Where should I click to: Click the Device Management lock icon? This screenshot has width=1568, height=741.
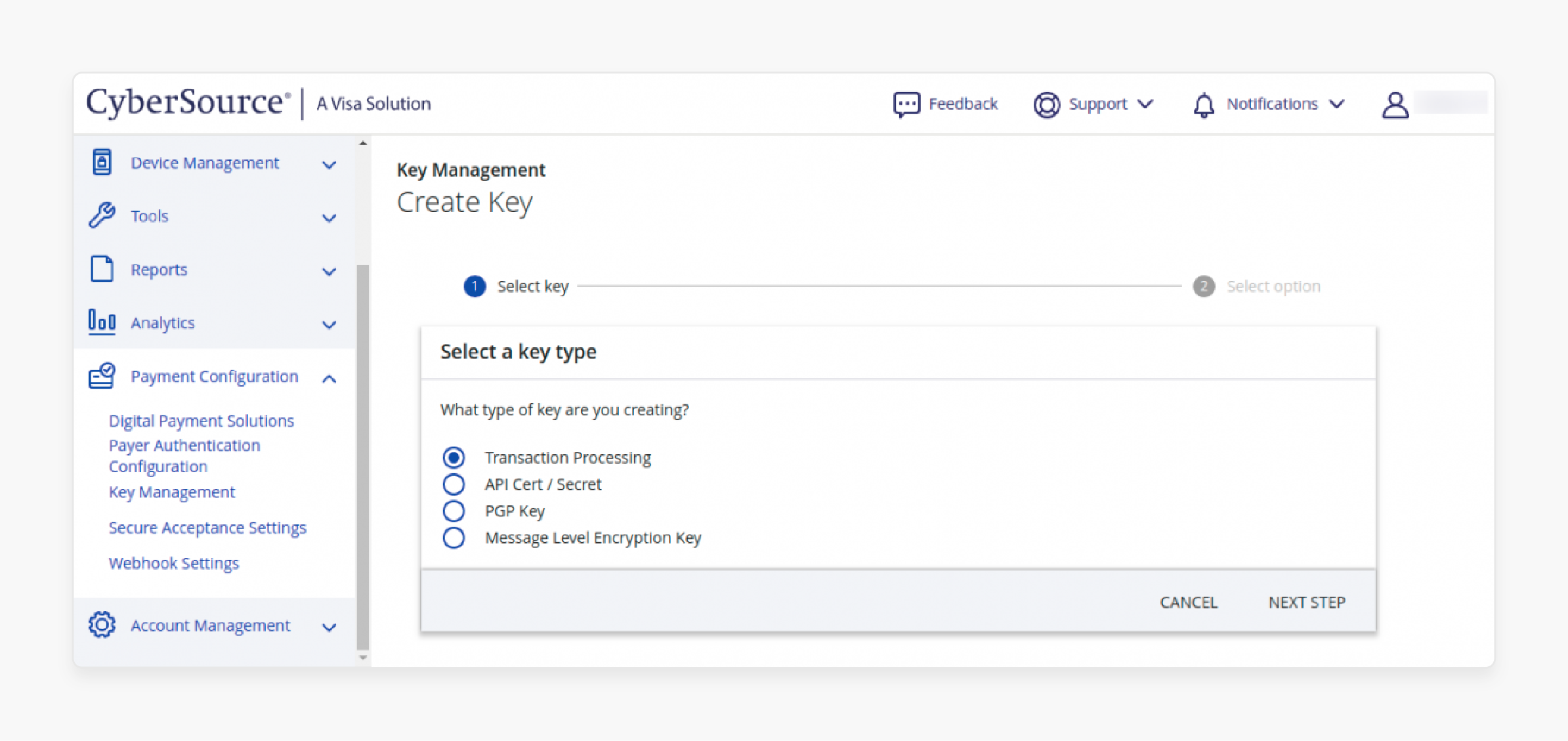coord(102,162)
